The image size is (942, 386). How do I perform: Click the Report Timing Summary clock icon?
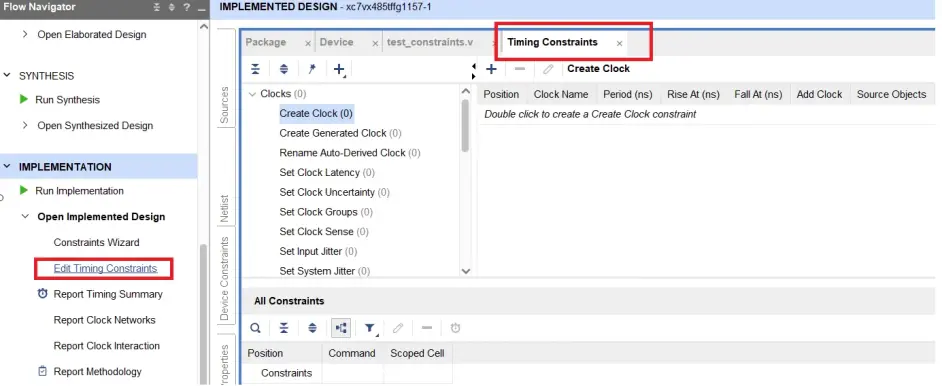[43, 294]
